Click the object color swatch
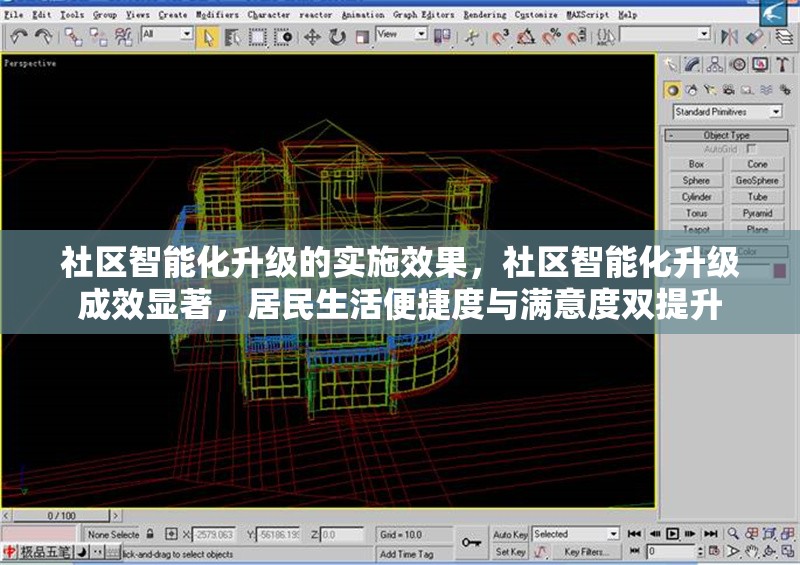Viewport: 800px width, 565px height. coord(780,270)
